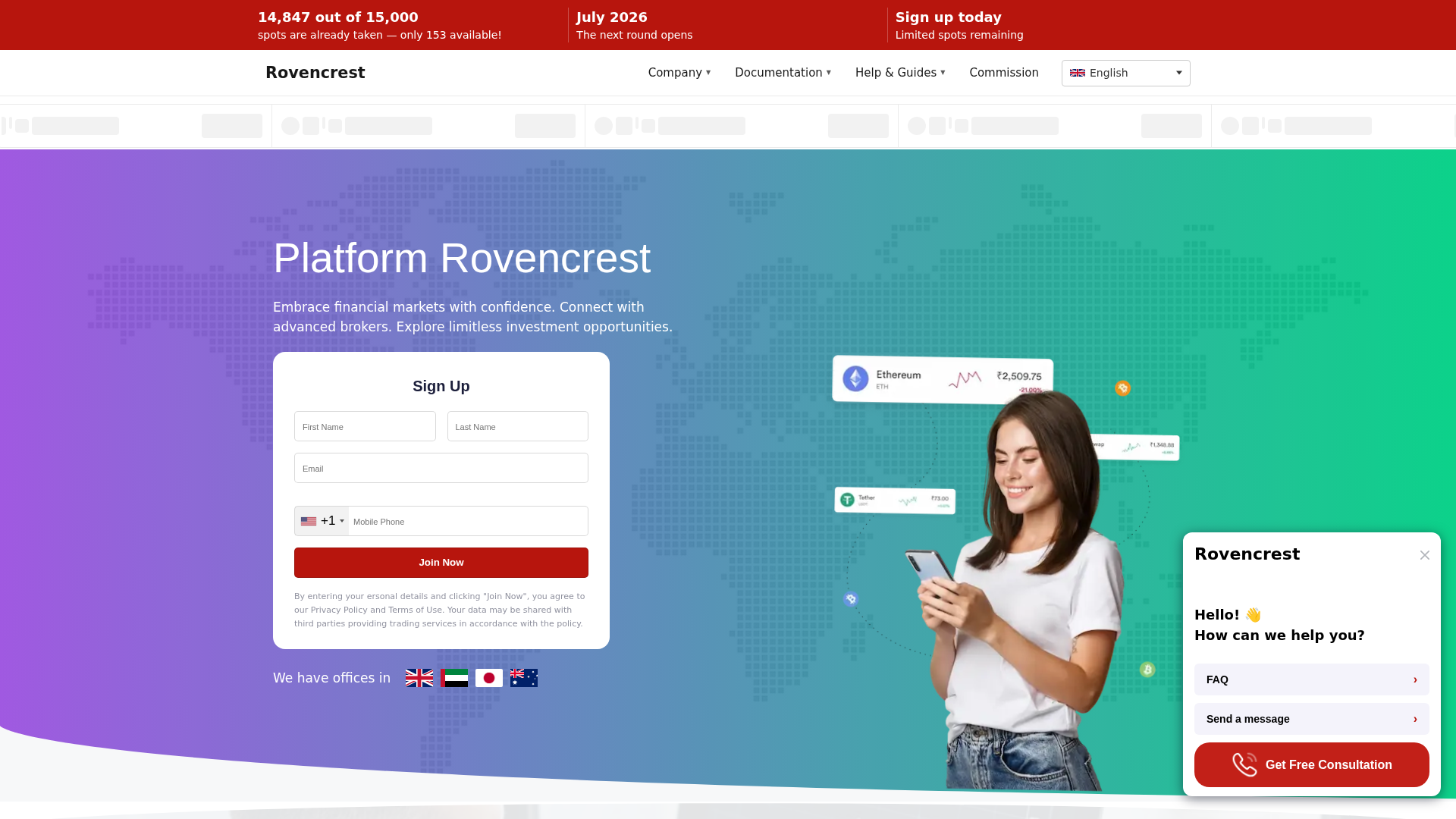This screenshot has height=819, width=1456.
Task: Click the Rovencrest logo in header
Action: coord(315,73)
